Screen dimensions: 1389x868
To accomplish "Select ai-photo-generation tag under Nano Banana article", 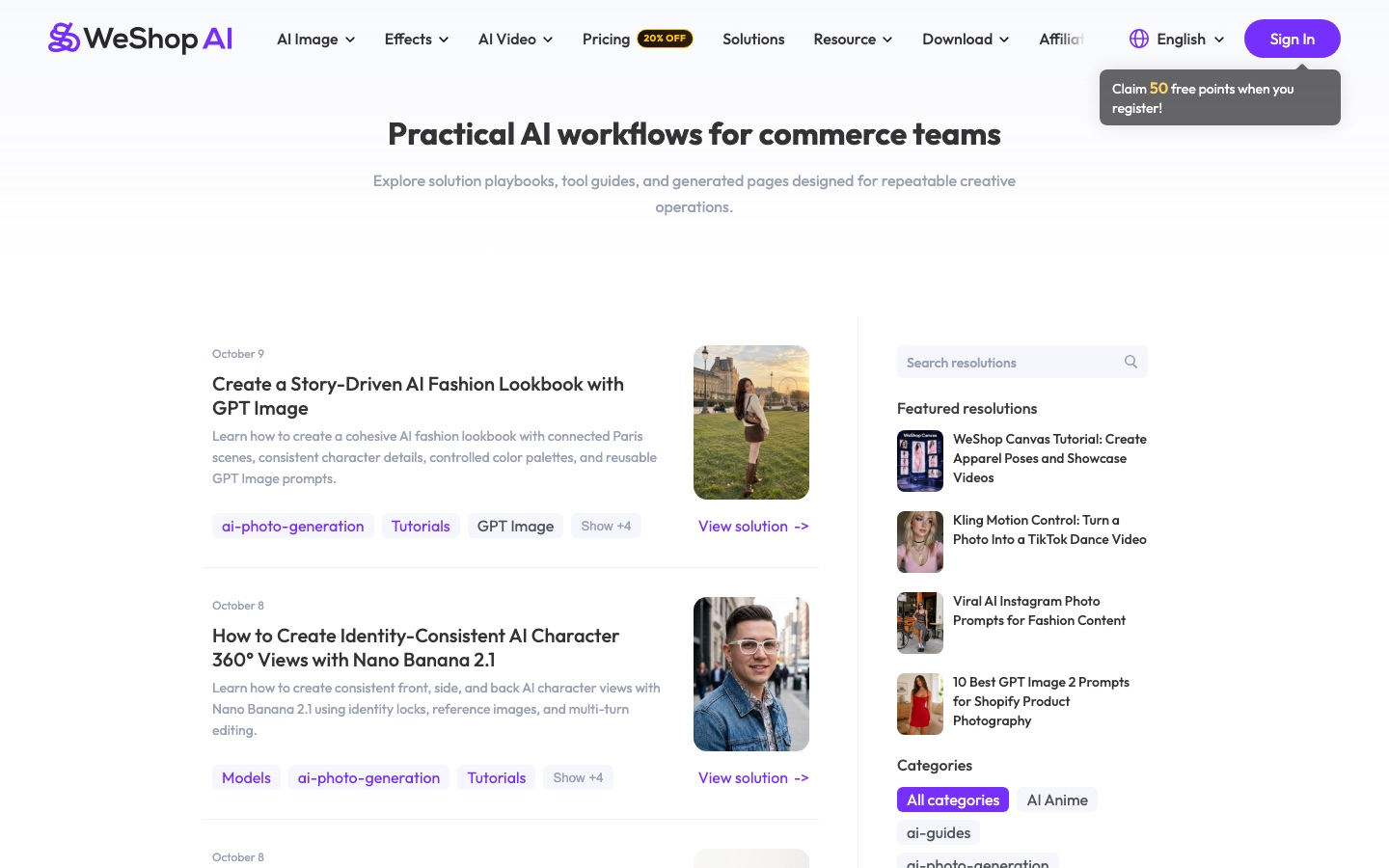I will 368,777.
